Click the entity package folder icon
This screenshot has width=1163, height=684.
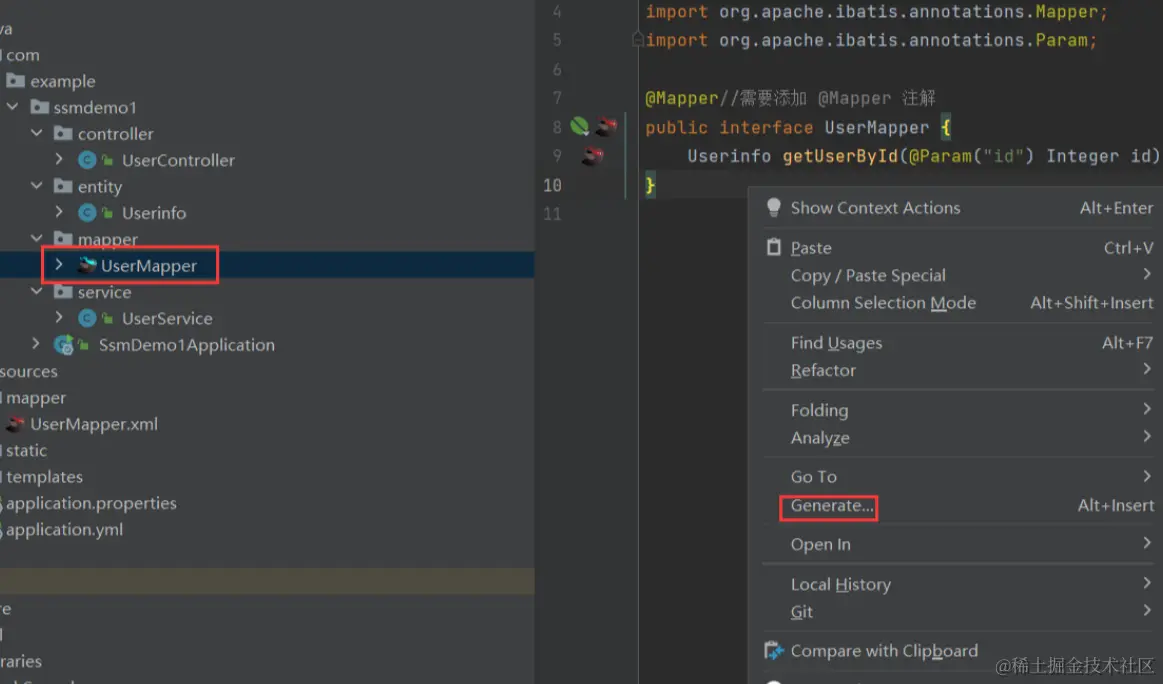(x=63, y=186)
